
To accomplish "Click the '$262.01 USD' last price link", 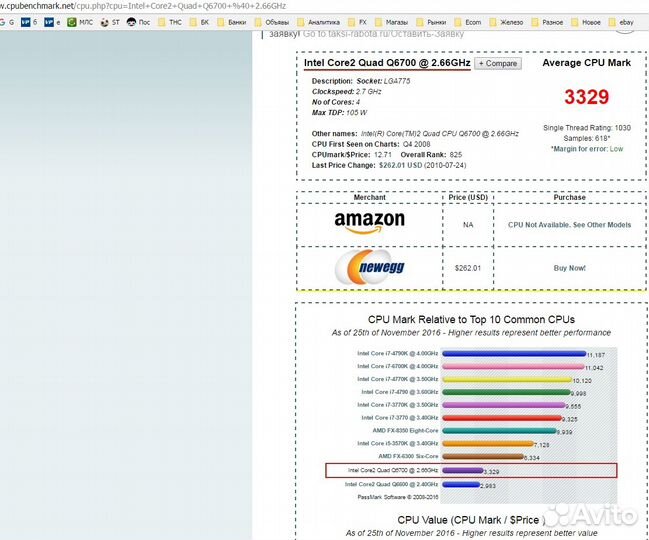I will pos(400,165).
